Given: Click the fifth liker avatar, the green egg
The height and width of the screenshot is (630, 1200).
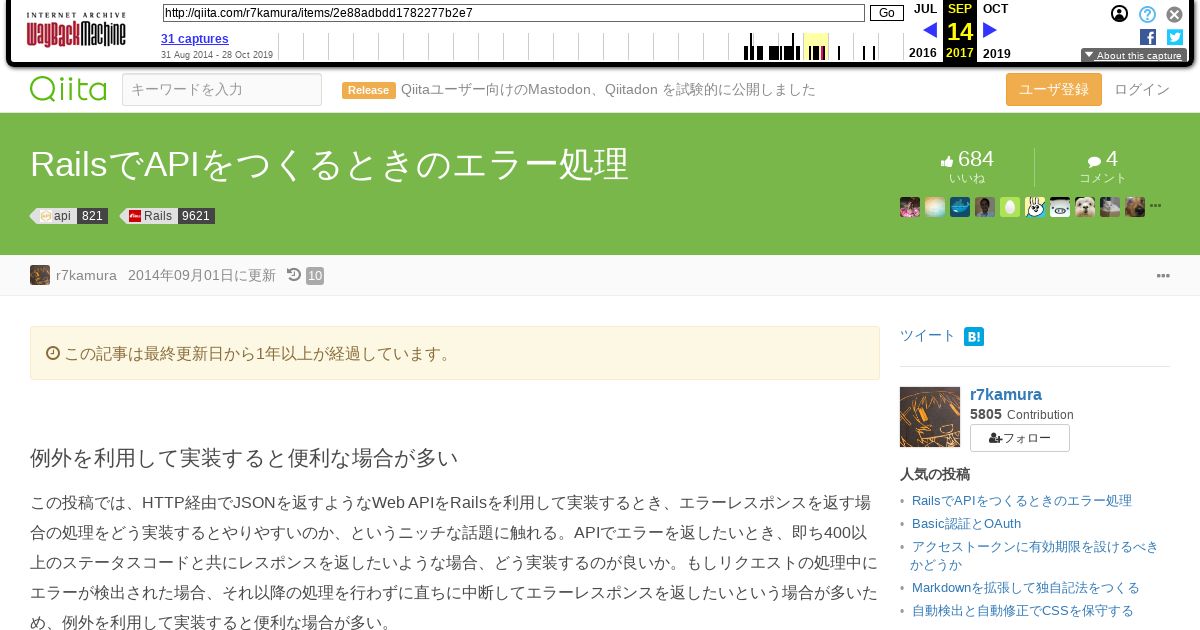Looking at the screenshot, I should (1010, 207).
